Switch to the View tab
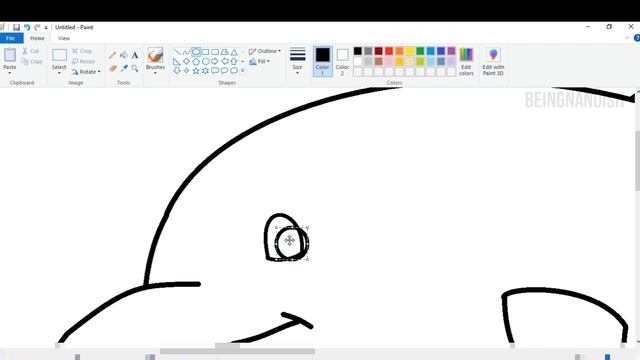The width and height of the screenshot is (640, 360). coord(64,38)
